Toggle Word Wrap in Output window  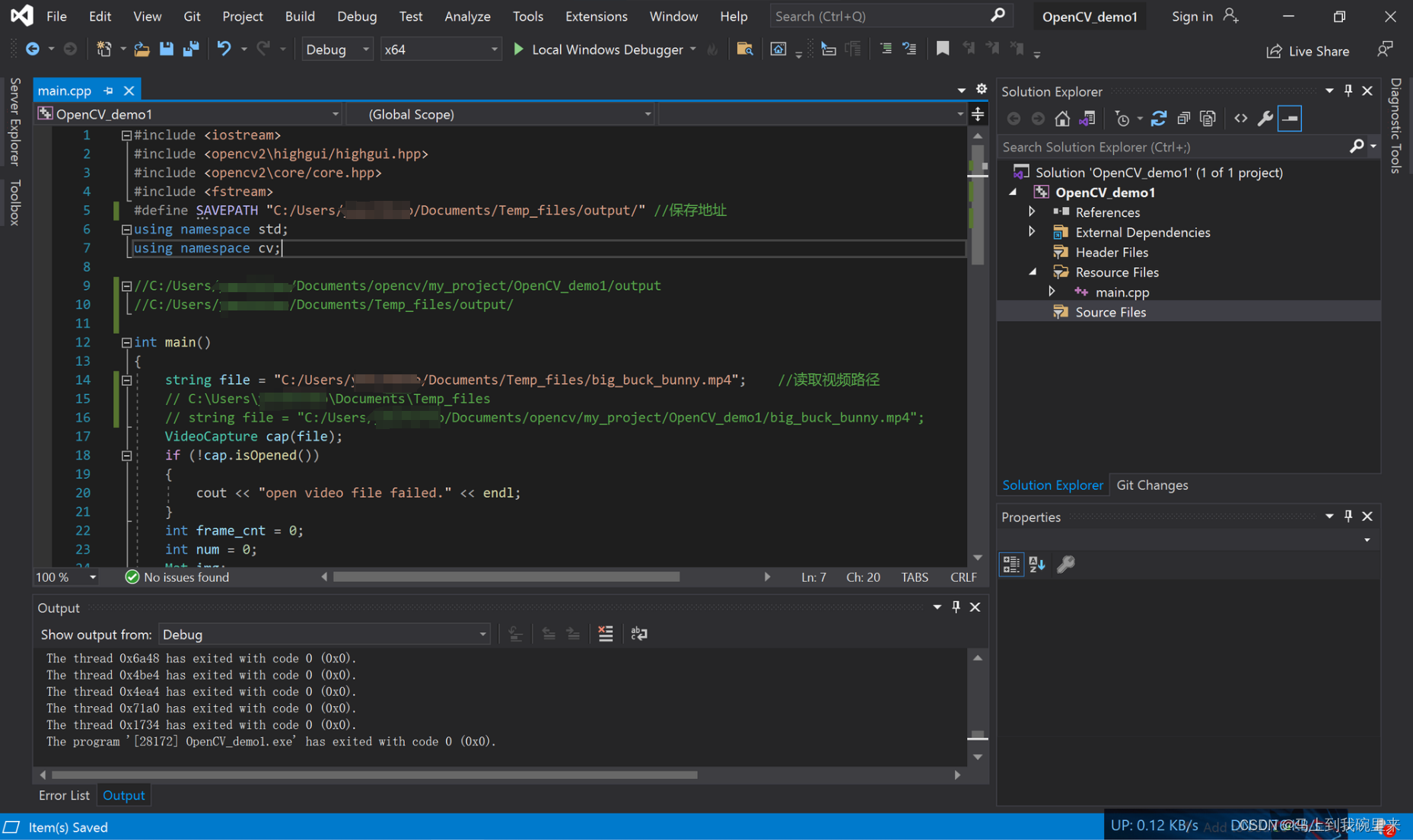[639, 634]
